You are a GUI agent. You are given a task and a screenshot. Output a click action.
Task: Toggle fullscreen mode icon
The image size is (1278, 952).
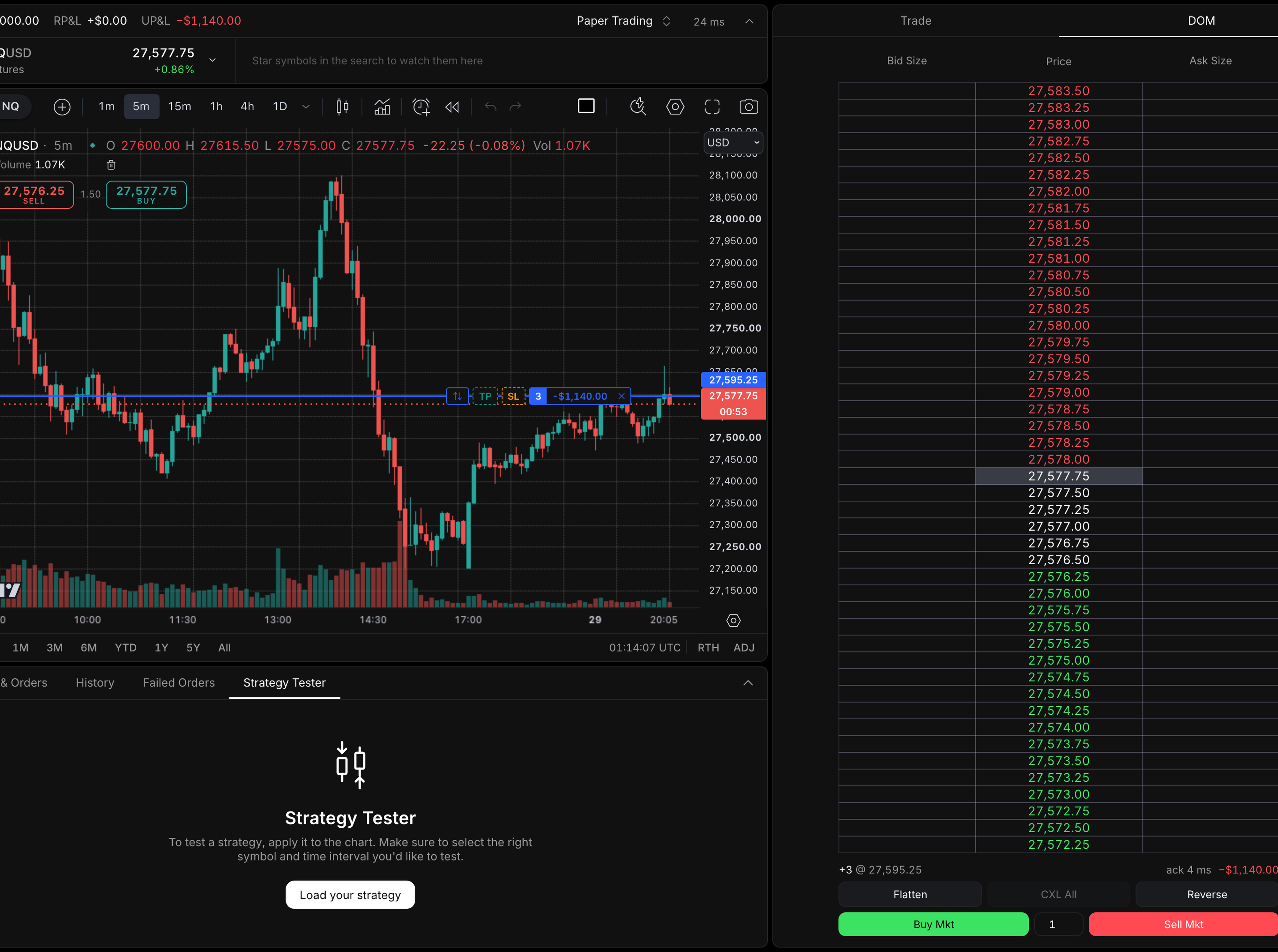(x=712, y=106)
